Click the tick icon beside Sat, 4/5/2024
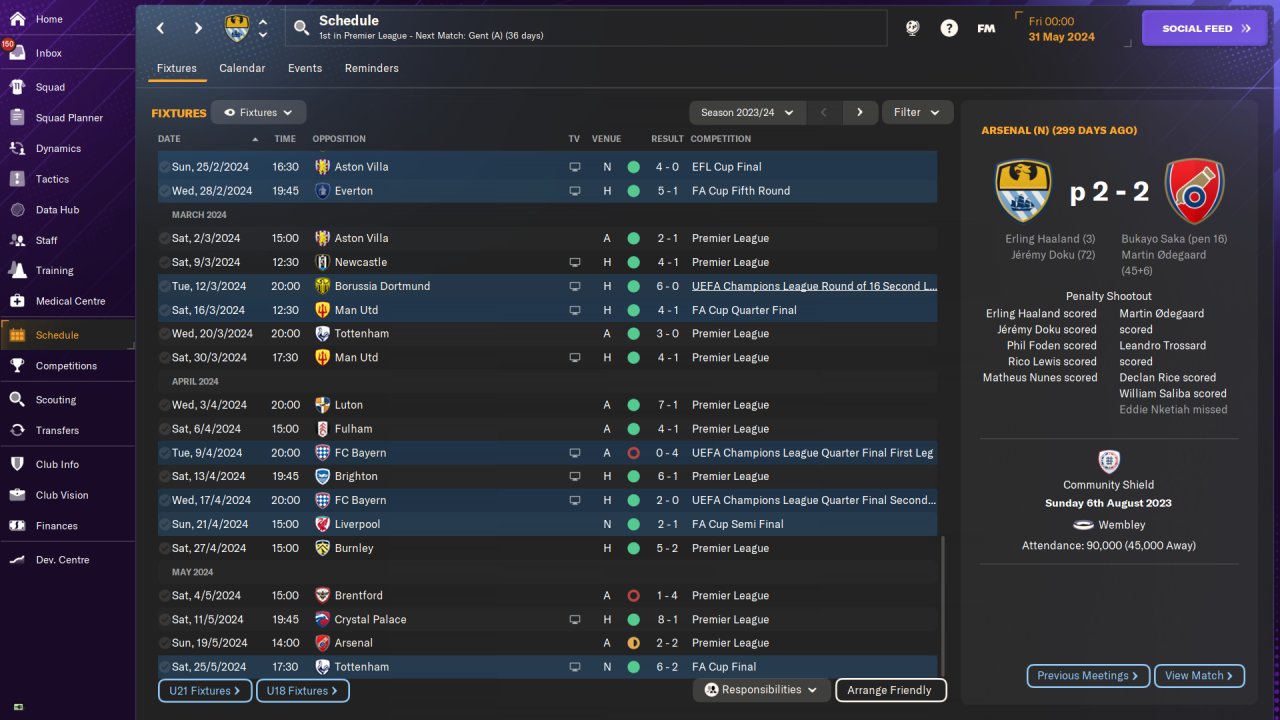 click(164, 596)
